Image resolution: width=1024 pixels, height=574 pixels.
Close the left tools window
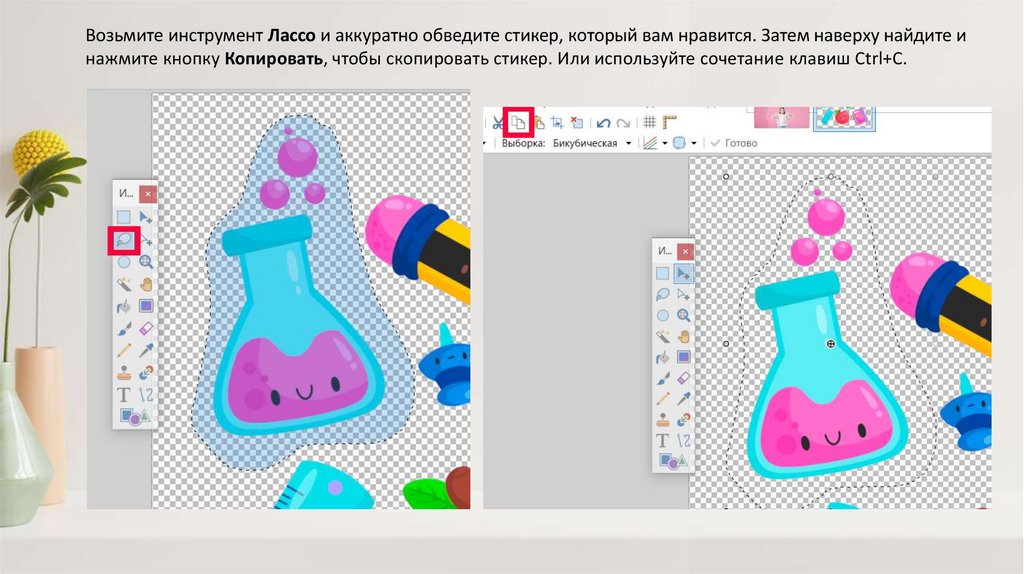click(147, 194)
